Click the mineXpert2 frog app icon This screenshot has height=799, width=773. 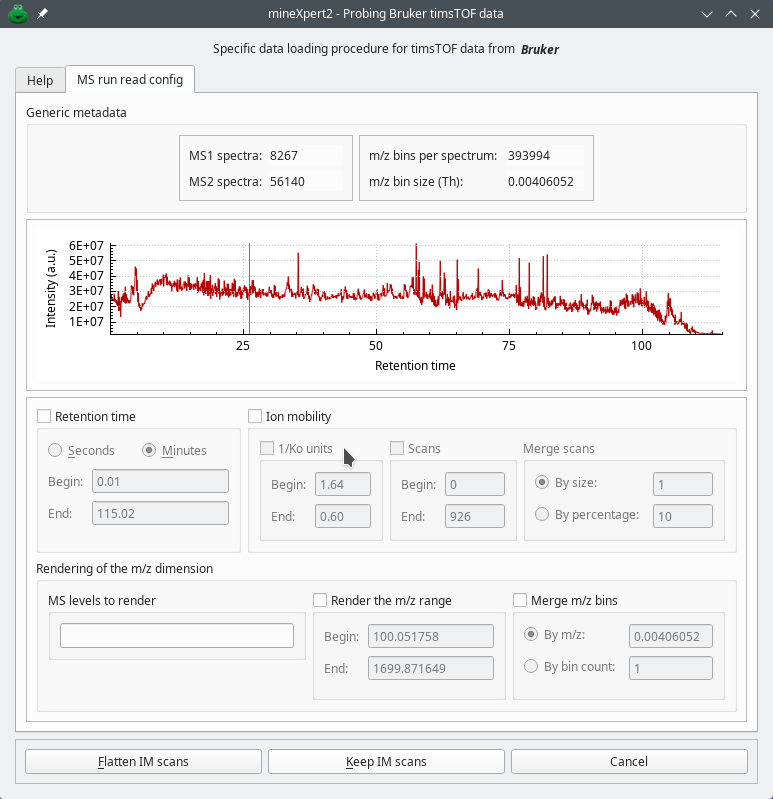tap(17, 14)
